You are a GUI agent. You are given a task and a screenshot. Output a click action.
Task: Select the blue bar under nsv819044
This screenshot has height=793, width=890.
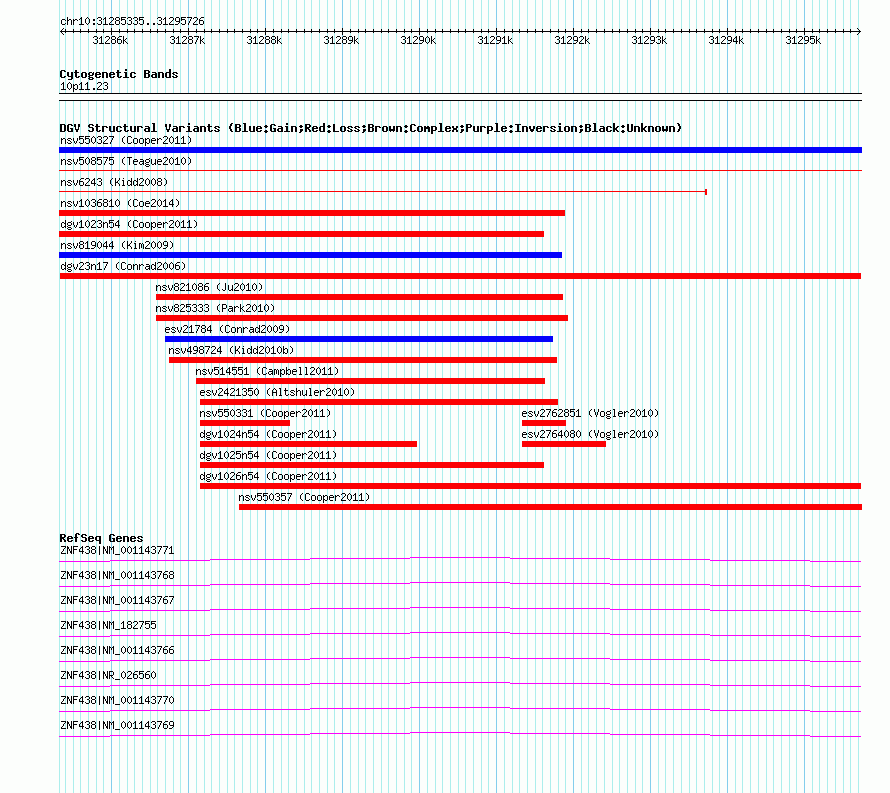[x=310, y=255]
